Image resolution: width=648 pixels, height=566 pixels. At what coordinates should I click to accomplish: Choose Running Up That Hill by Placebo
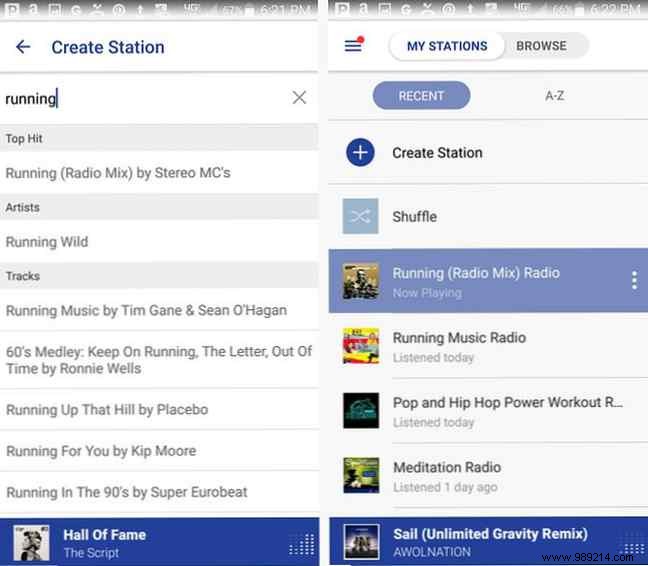click(159, 409)
